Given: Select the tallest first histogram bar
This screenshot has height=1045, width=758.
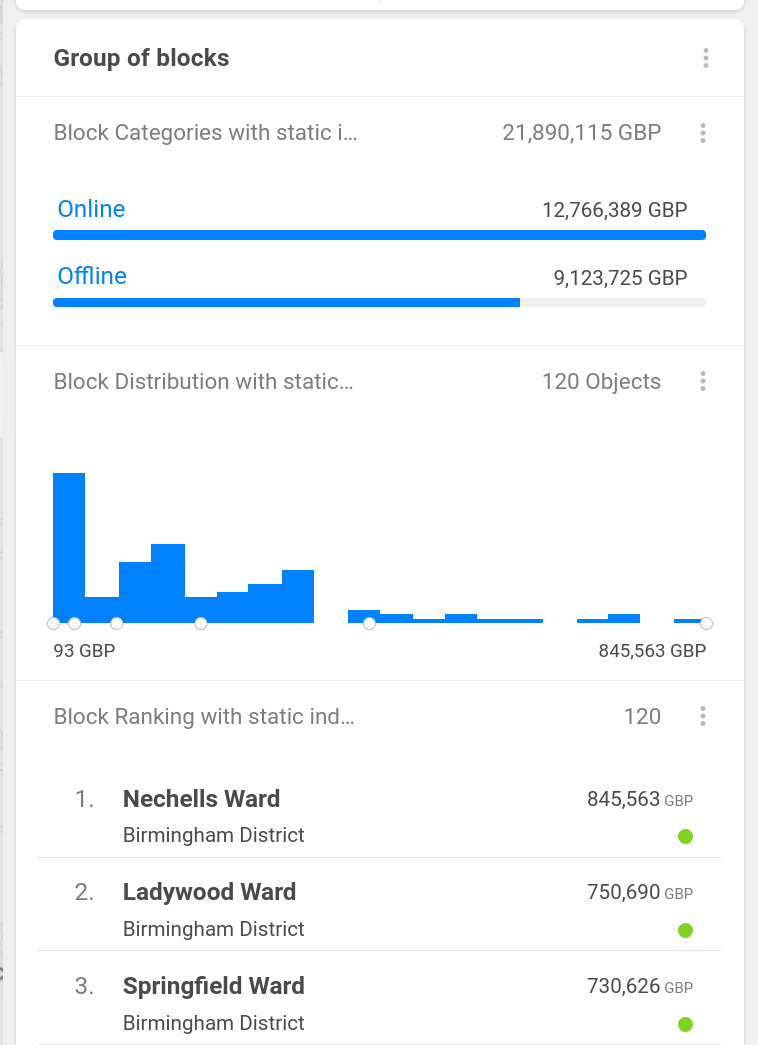Looking at the screenshot, I should (69, 547).
